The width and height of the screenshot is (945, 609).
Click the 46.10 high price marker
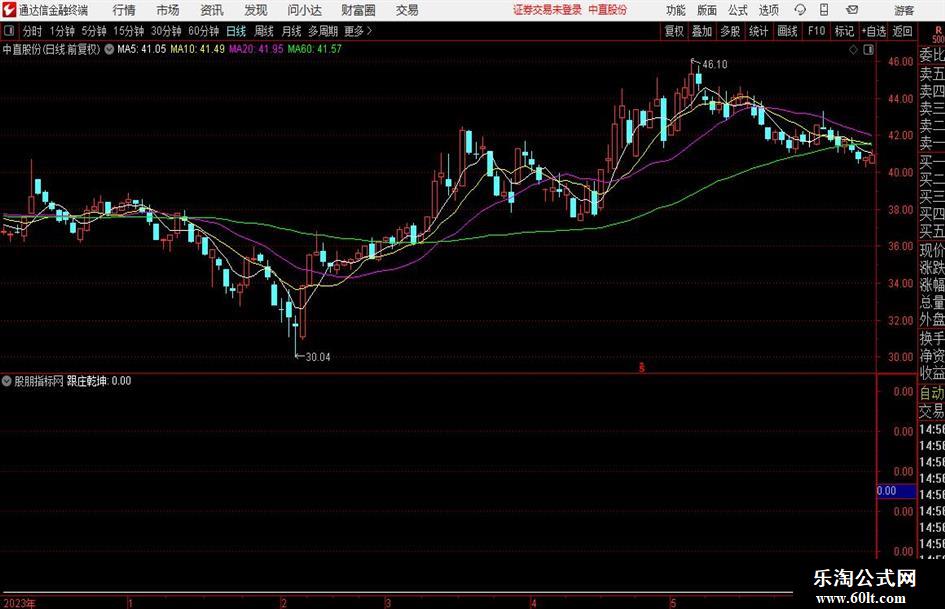pos(715,64)
